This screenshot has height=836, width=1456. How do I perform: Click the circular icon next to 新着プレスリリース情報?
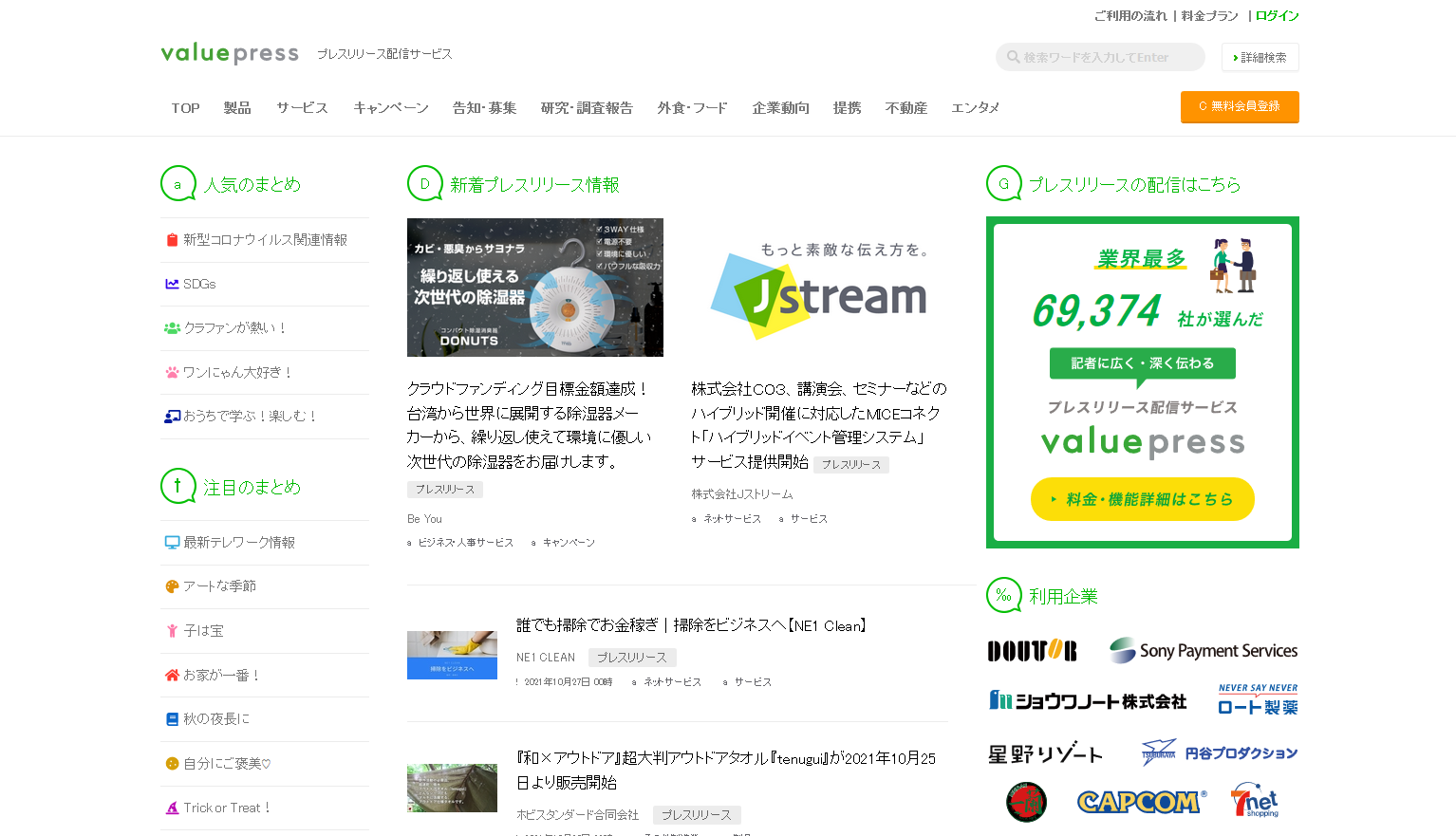point(425,184)
